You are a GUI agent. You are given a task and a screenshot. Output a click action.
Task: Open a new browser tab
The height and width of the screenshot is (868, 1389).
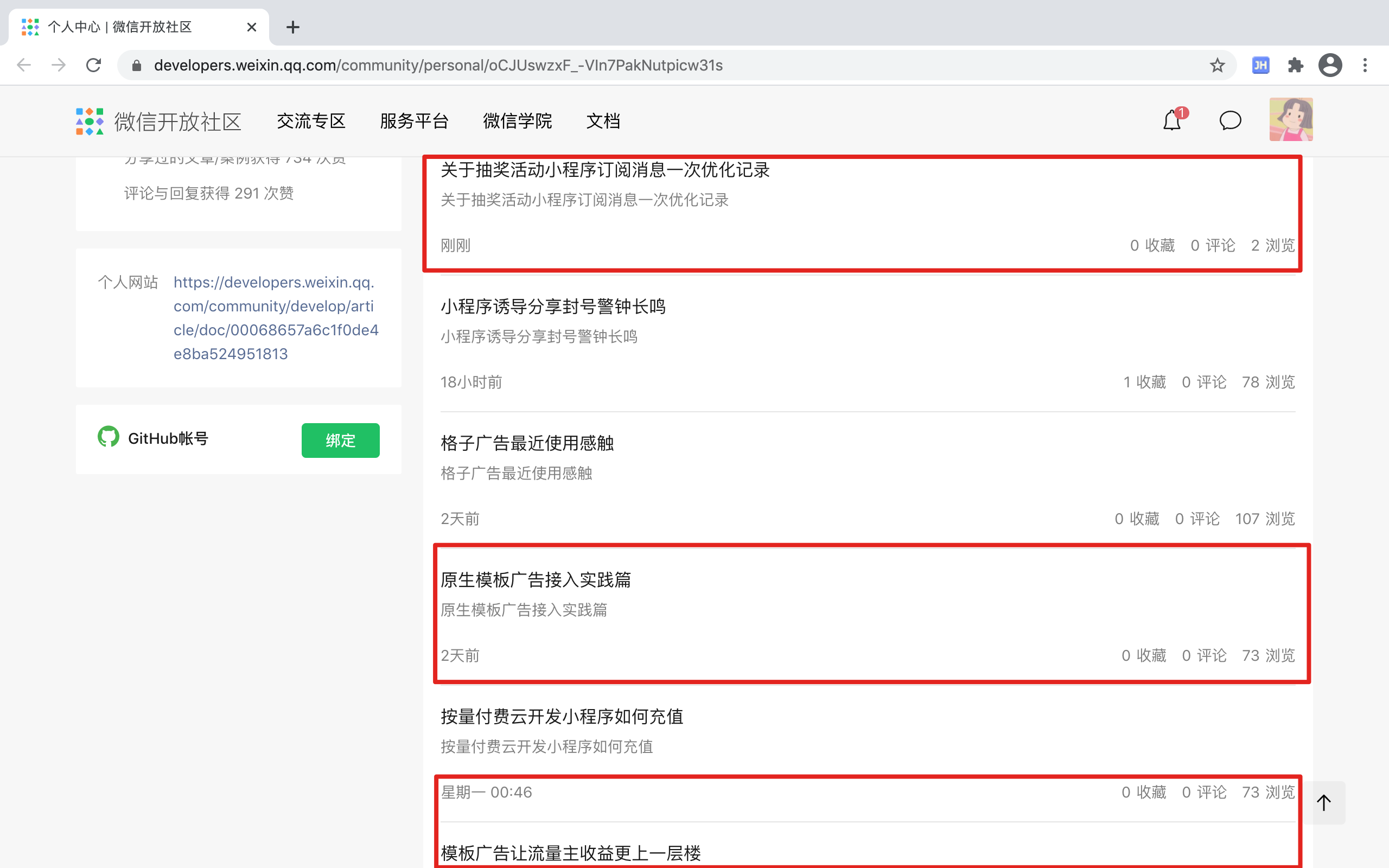coord(293,27)
